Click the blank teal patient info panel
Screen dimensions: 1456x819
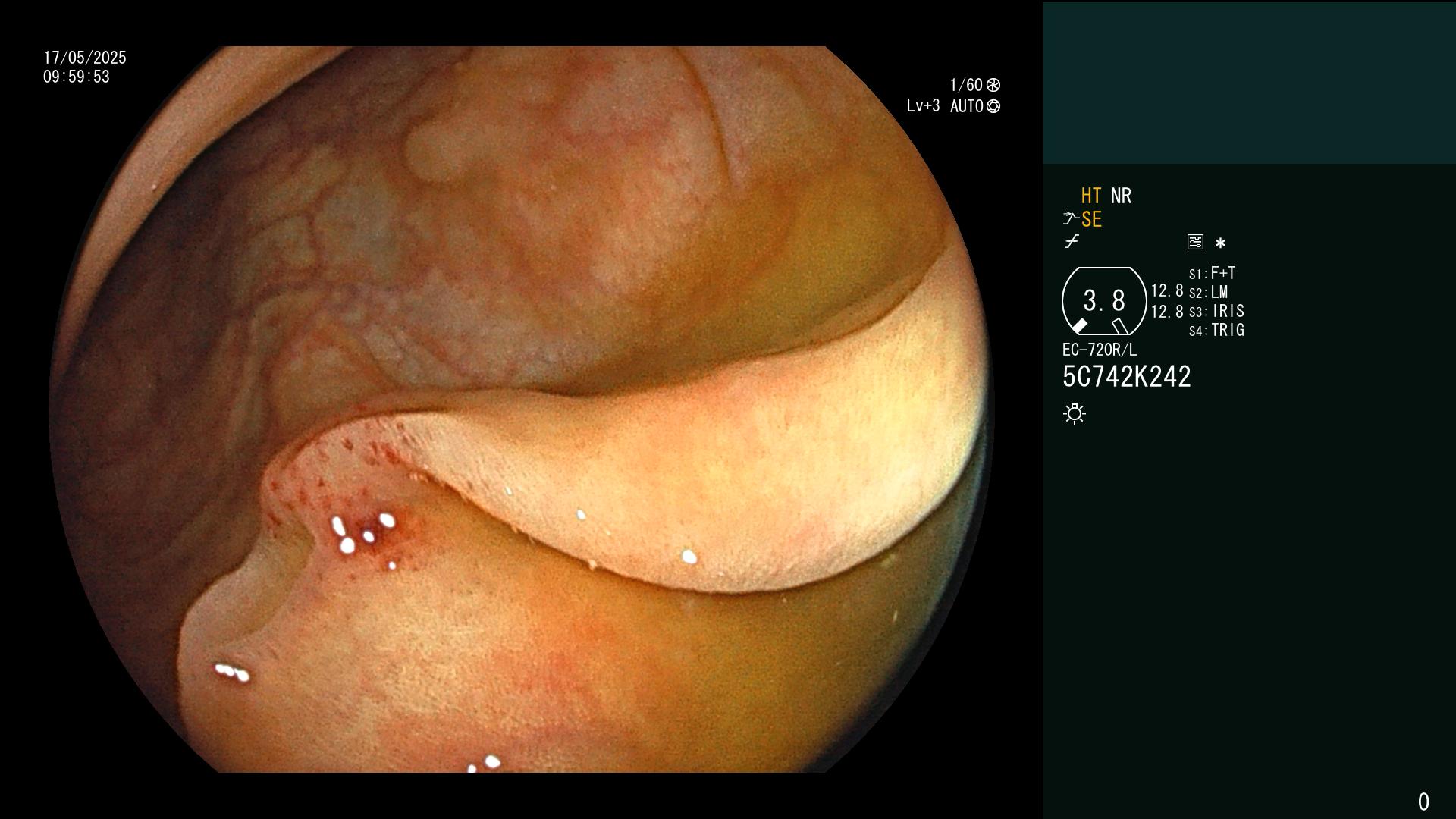coord(1249,82)
